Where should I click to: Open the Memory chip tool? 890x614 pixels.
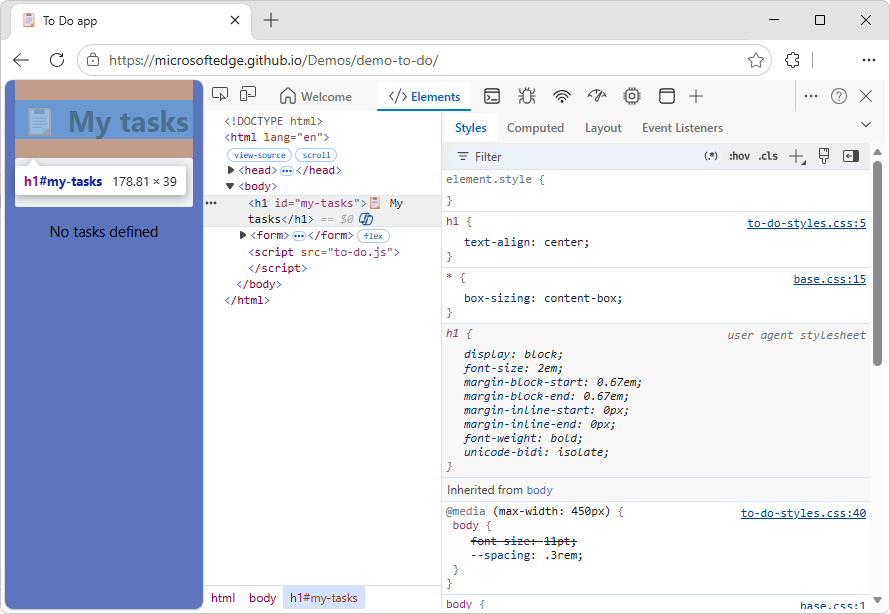click(632, 96)
